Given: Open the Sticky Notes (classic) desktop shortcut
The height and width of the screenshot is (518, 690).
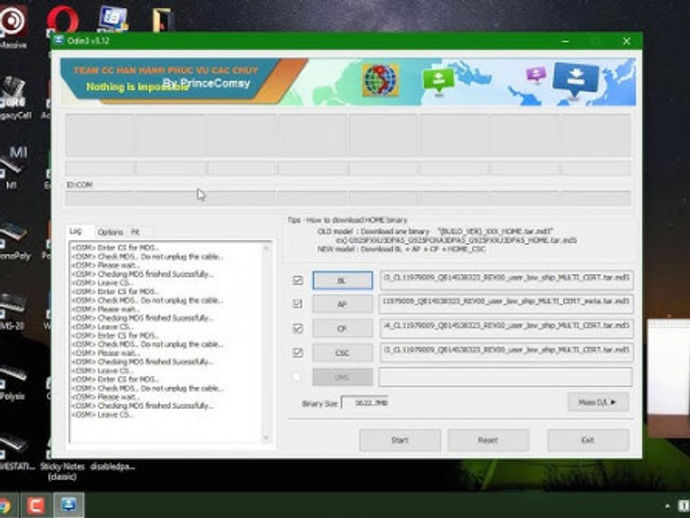Looking at the screenshot, I should [62, 471].
